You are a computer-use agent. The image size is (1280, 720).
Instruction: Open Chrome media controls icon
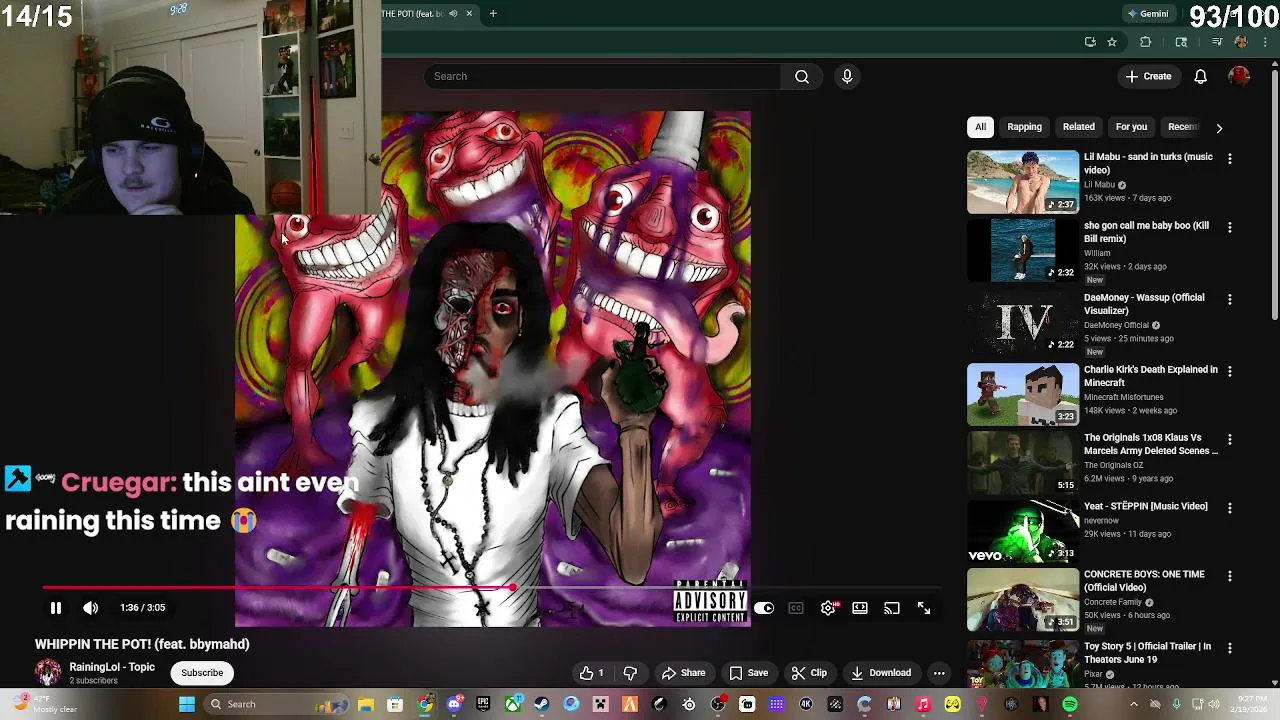[x=1217, y=42]
